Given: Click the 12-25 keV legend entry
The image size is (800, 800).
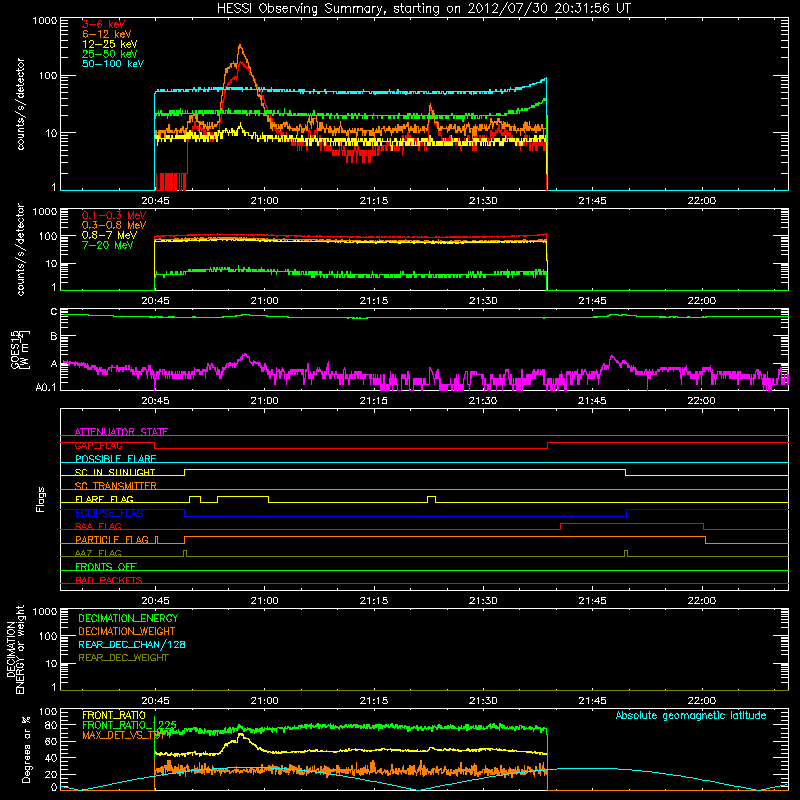Looking at the screenshot, I should click(109, 44).
